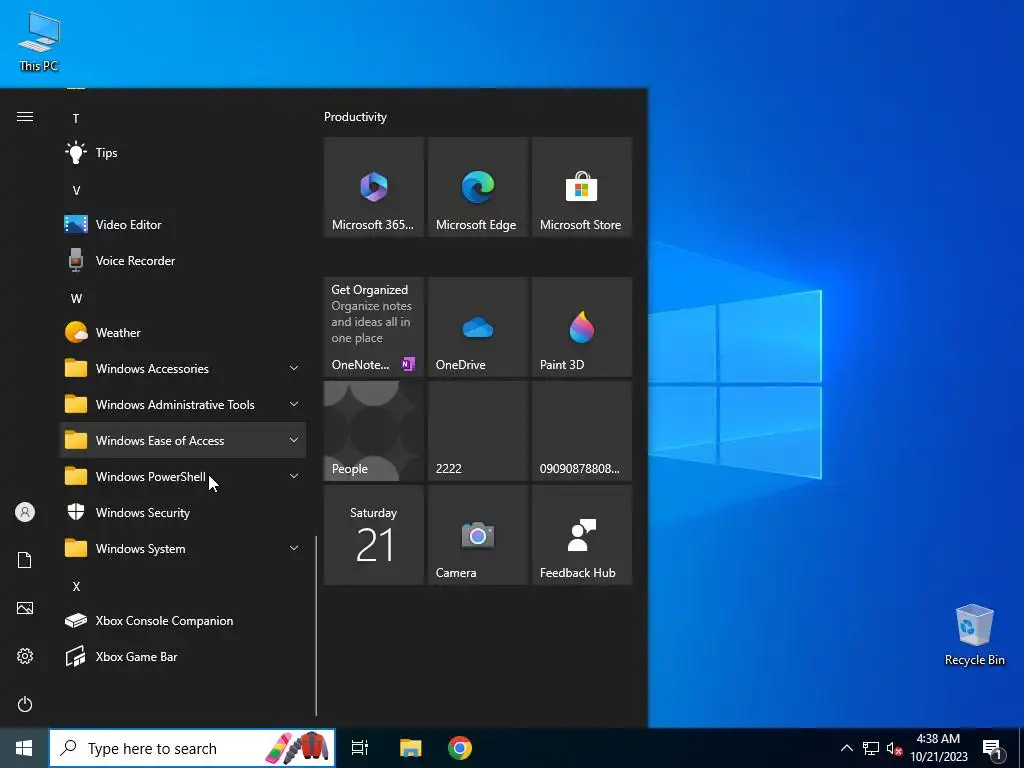The height and width of the screenshot is (768, 1024).
Task: Select the This PC desktop icon
Action: click(39, 42)
